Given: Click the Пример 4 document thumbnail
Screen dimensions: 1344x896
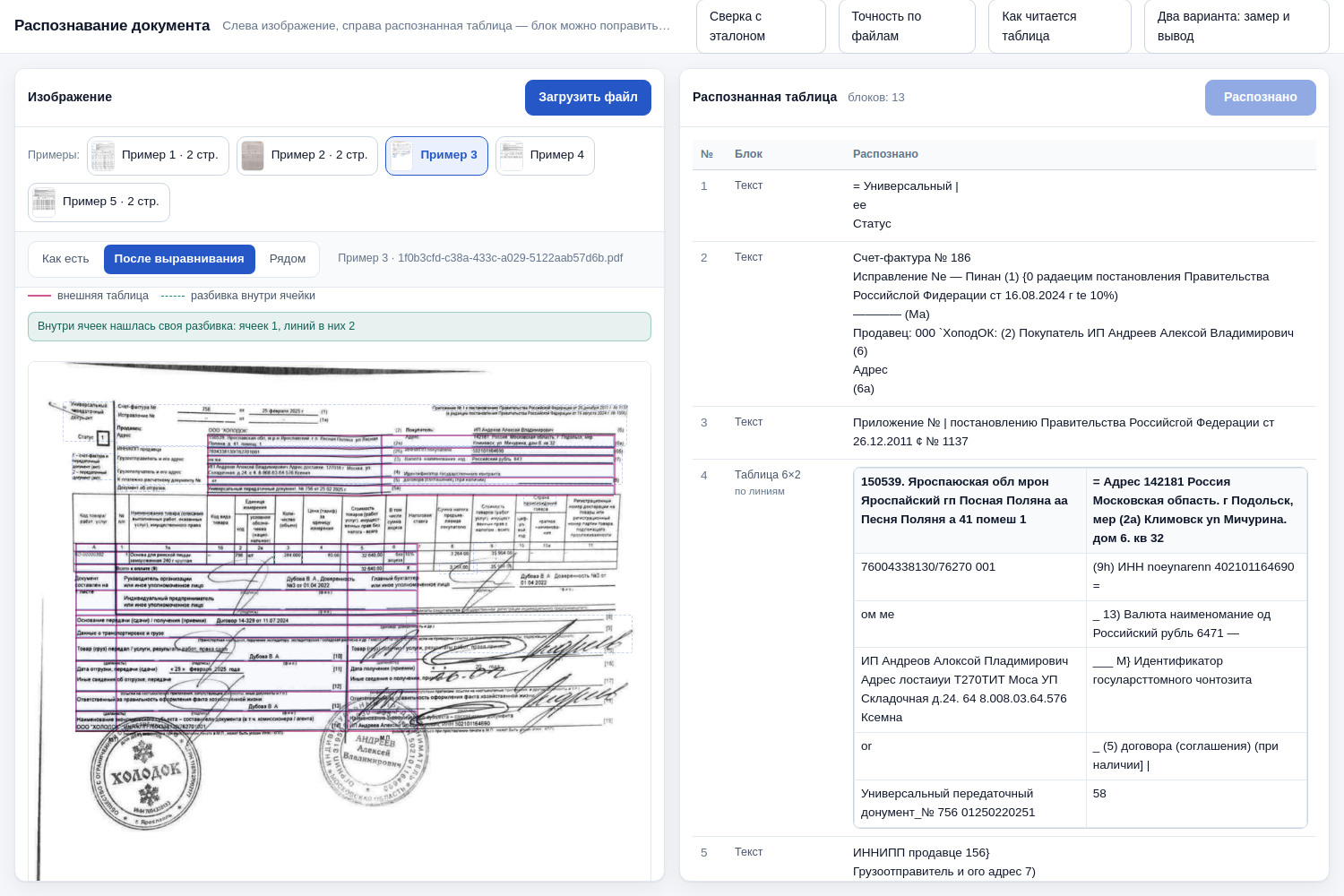Looking at the screenshot, I should 512,156.
